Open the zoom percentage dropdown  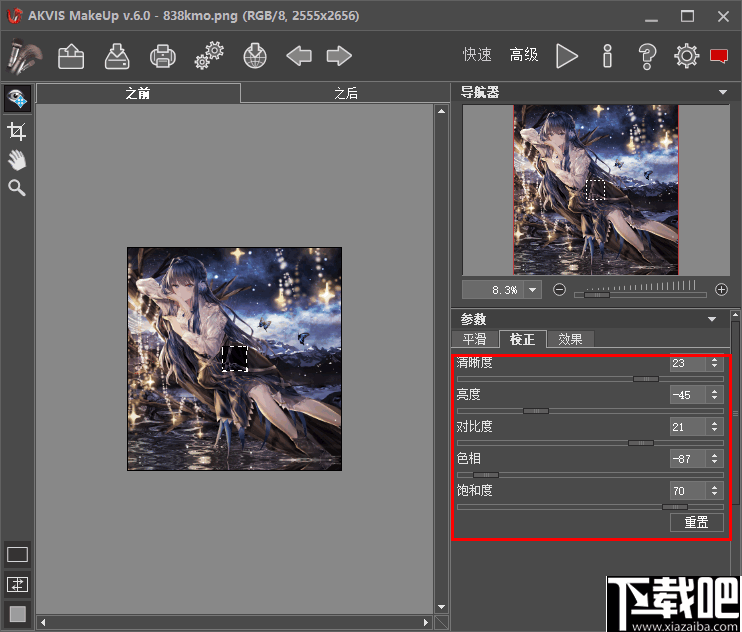click(x=532, y=290)
